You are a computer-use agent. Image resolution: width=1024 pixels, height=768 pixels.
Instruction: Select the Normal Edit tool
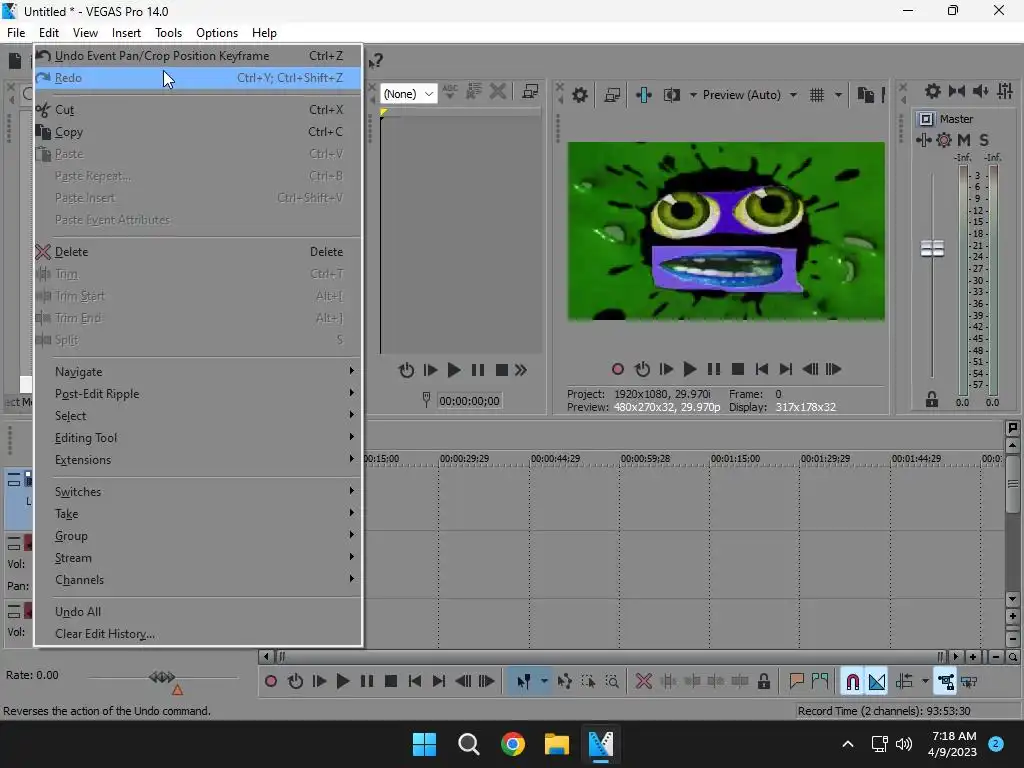[523, 682]
